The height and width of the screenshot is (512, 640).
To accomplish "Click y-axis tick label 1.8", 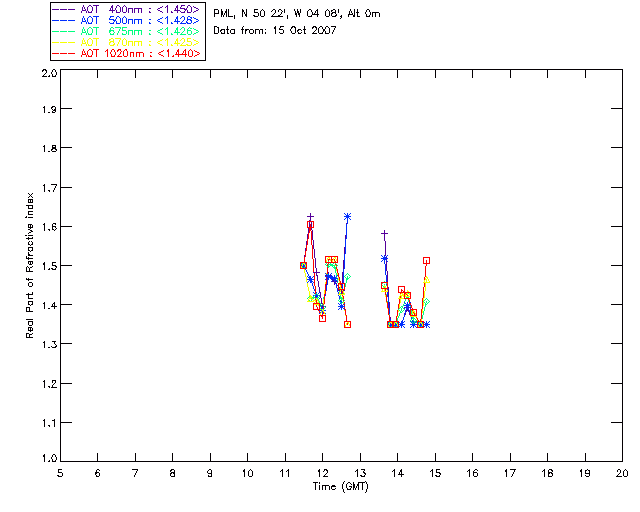I will click(49, 148).
